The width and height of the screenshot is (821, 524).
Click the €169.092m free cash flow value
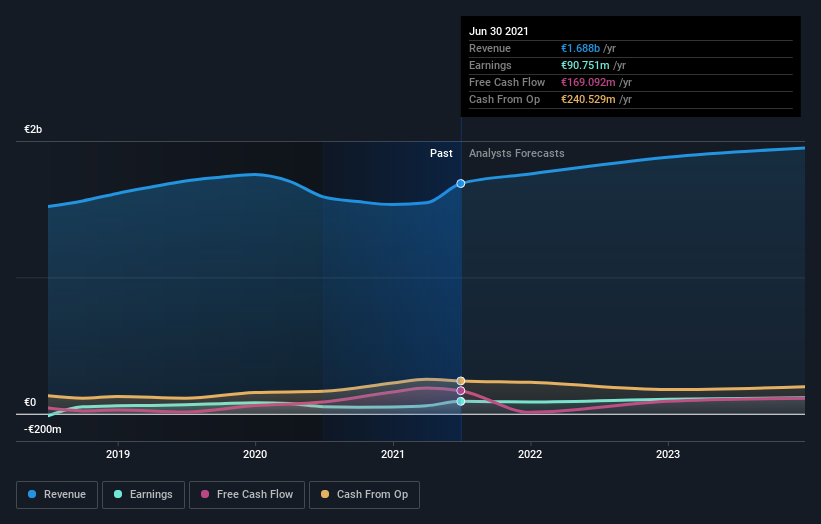tap(588, 82)
